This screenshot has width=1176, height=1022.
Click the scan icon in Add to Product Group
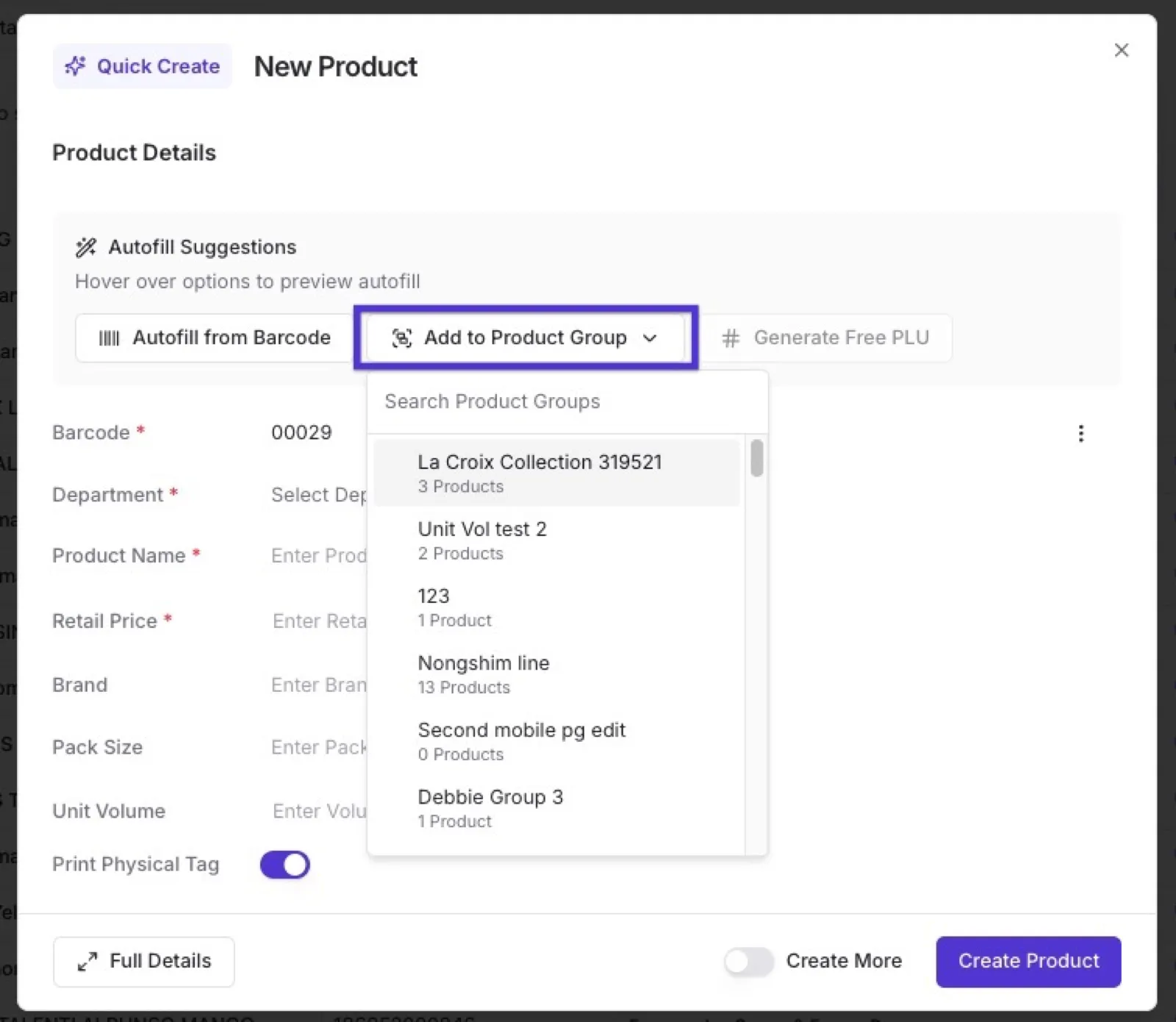[x=401, y=337]
